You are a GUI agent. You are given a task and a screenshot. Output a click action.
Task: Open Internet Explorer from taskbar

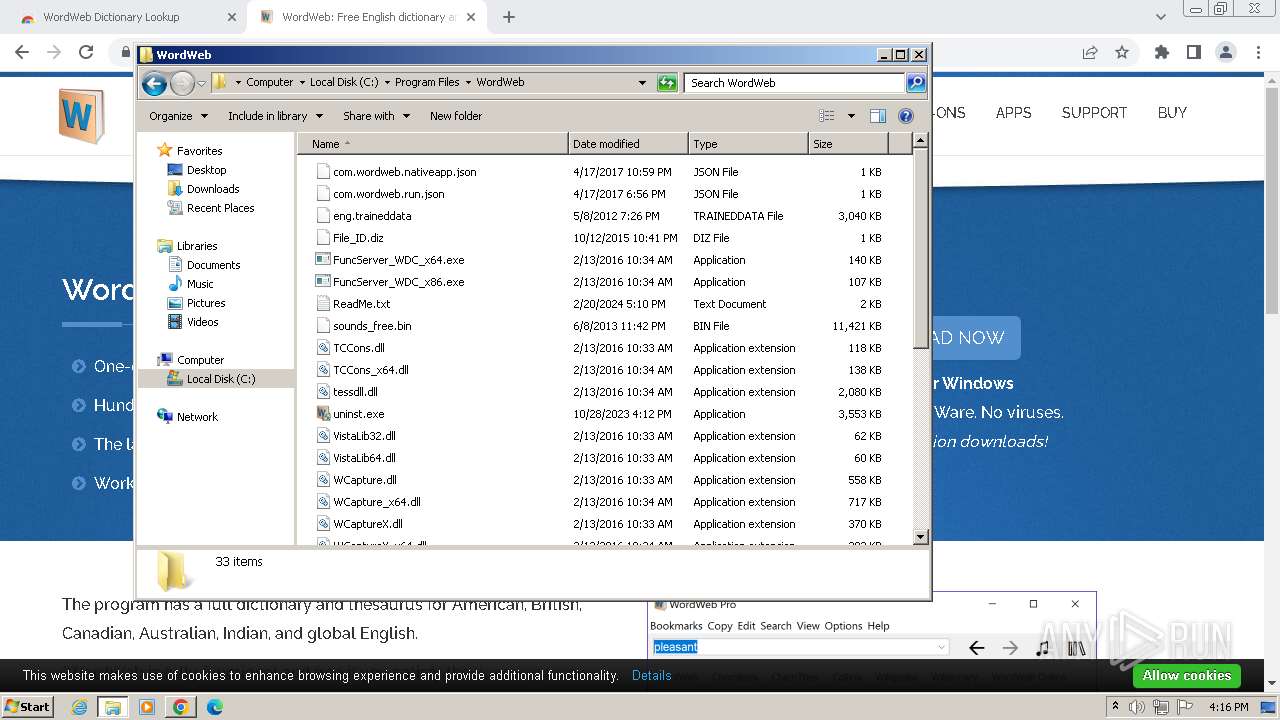tap(79, 707)
